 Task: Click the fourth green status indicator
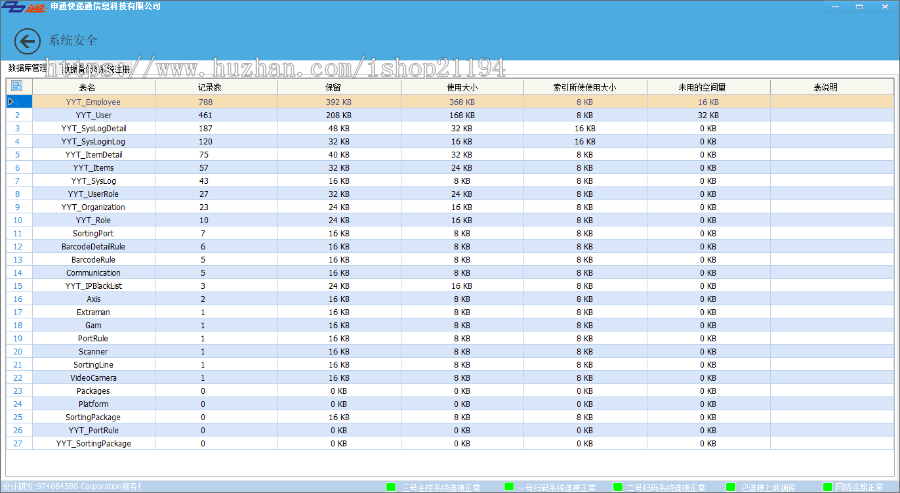[x=730, y=487]
